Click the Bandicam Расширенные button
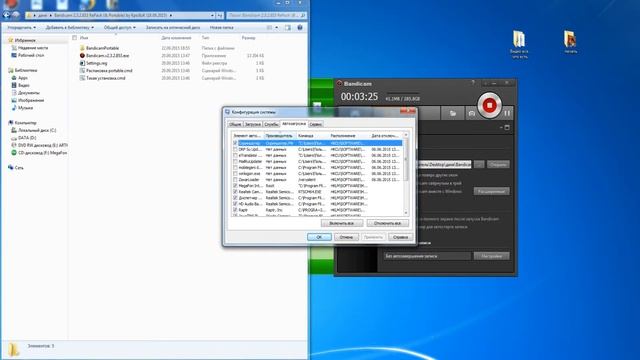Screen dimensions: 640x360 click(491, 191)
